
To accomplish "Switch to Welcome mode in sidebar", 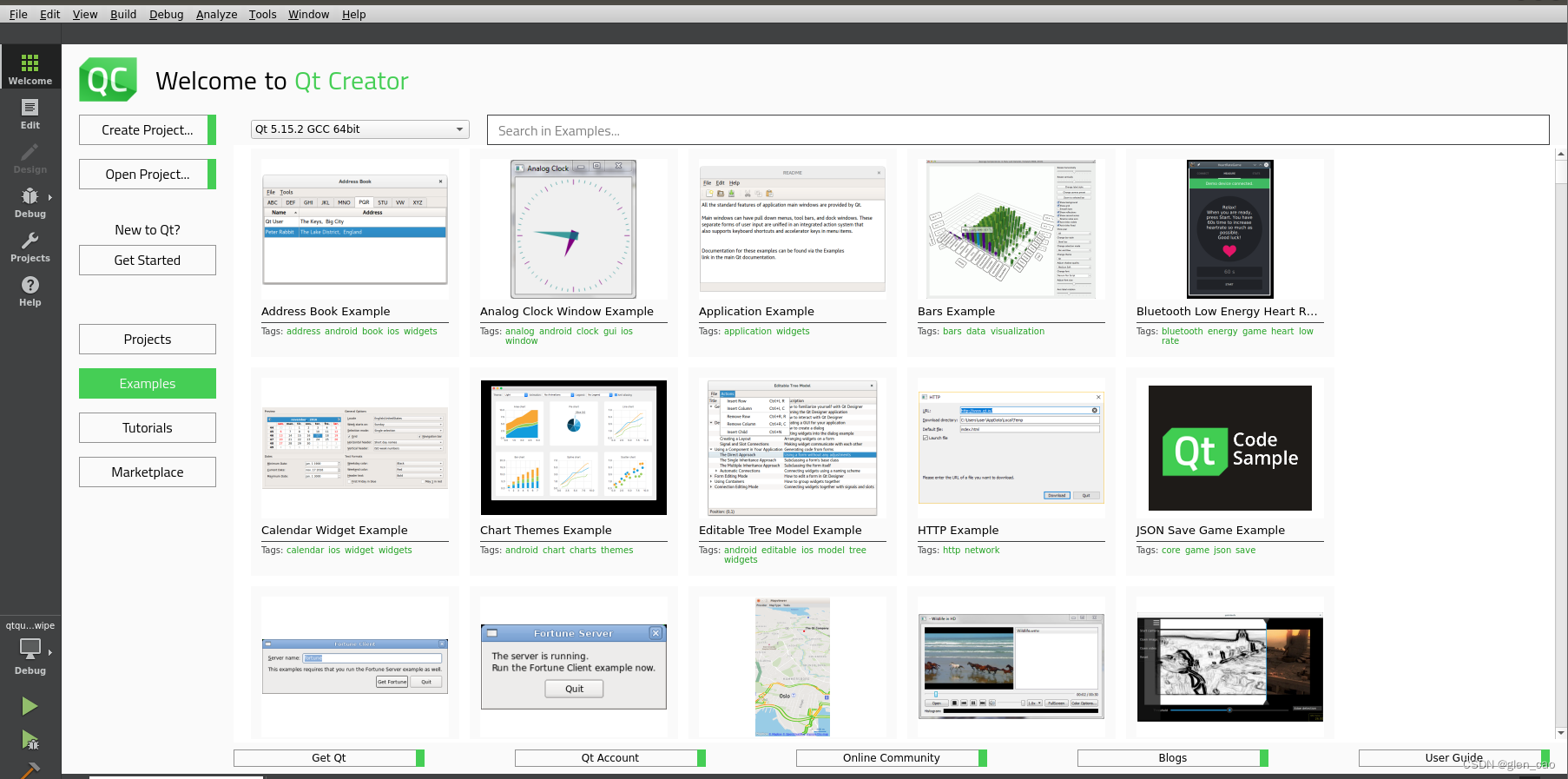I will [x=30, y=68].
